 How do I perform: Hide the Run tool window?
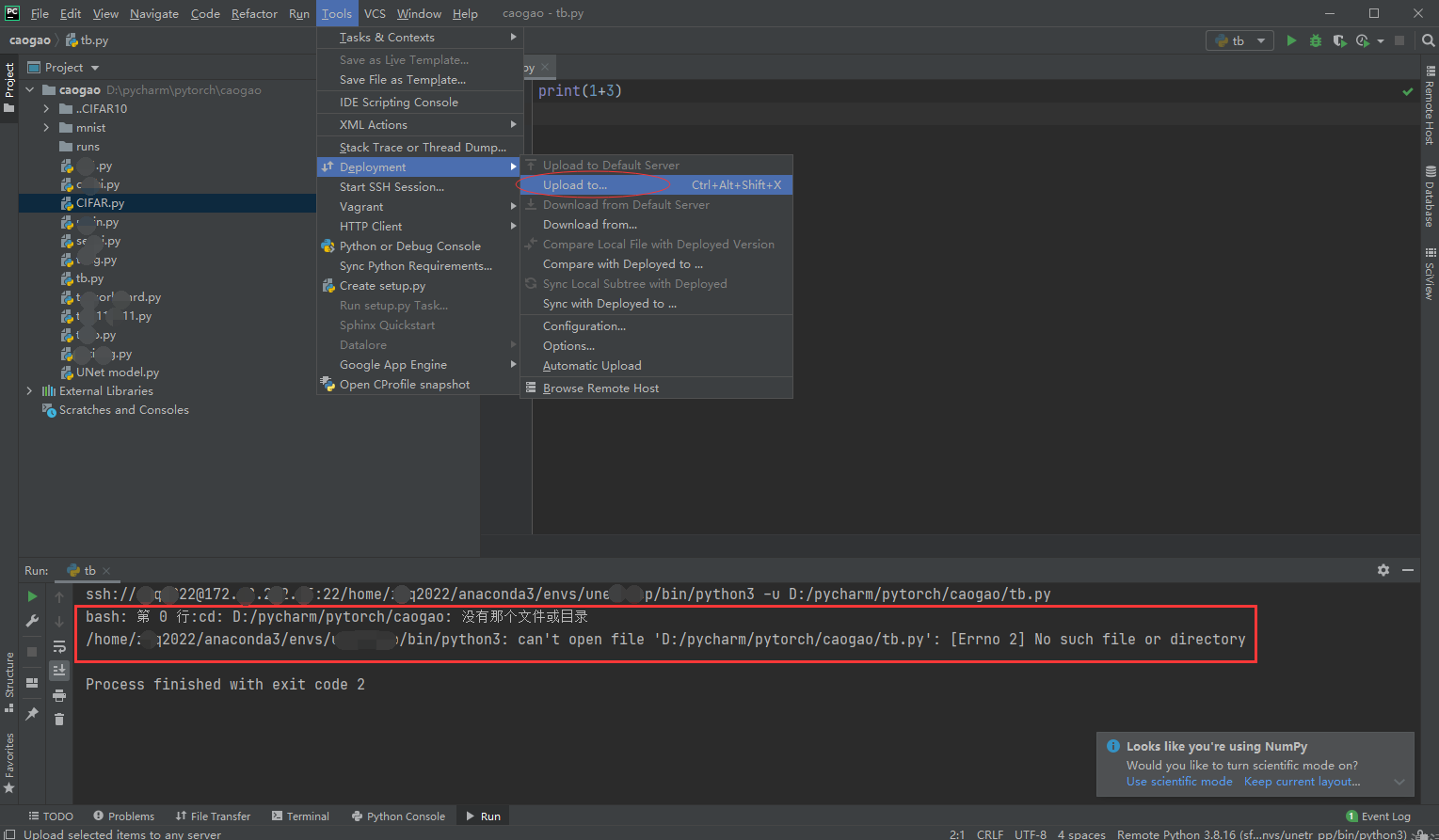[1408, 570]
